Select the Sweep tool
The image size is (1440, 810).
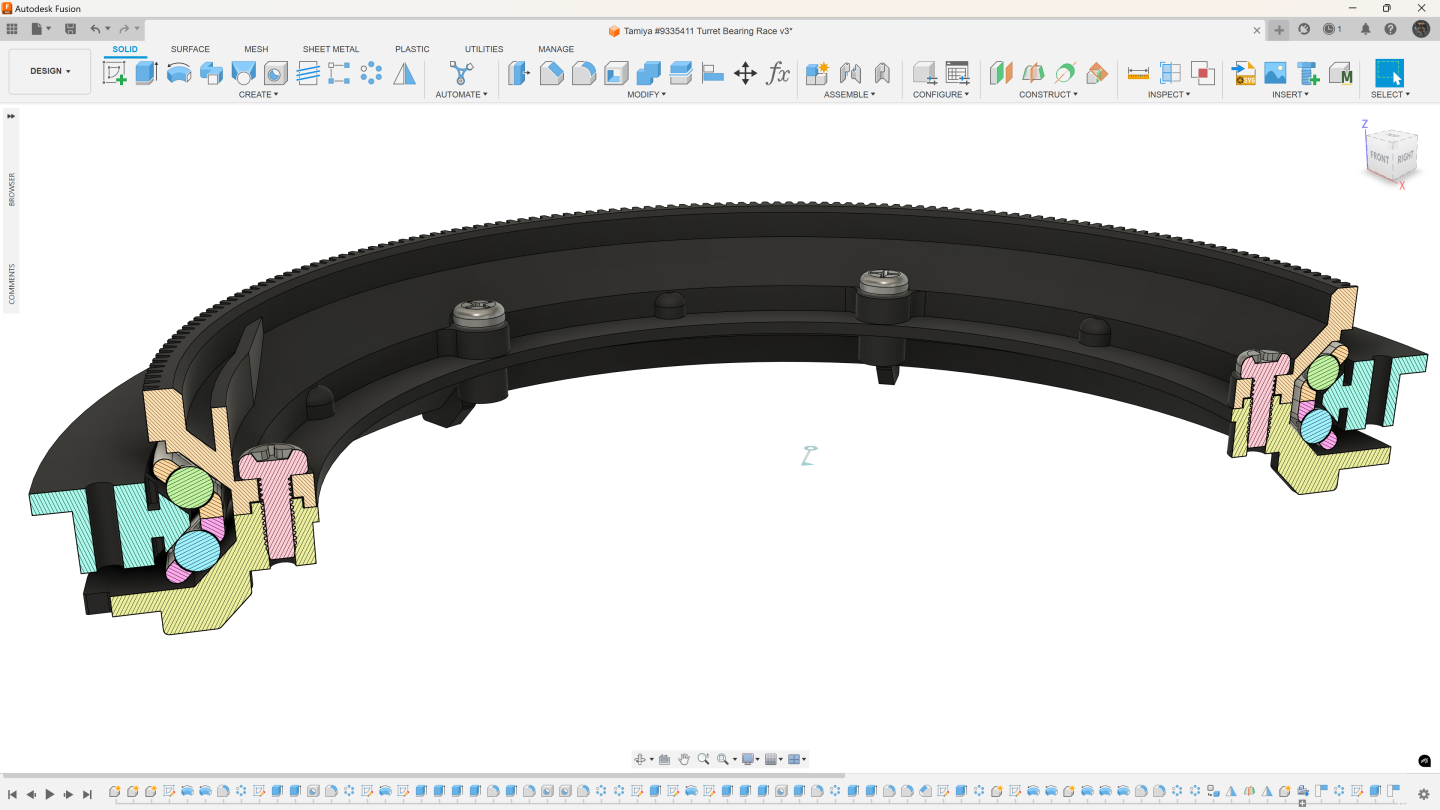coord(211,73)
